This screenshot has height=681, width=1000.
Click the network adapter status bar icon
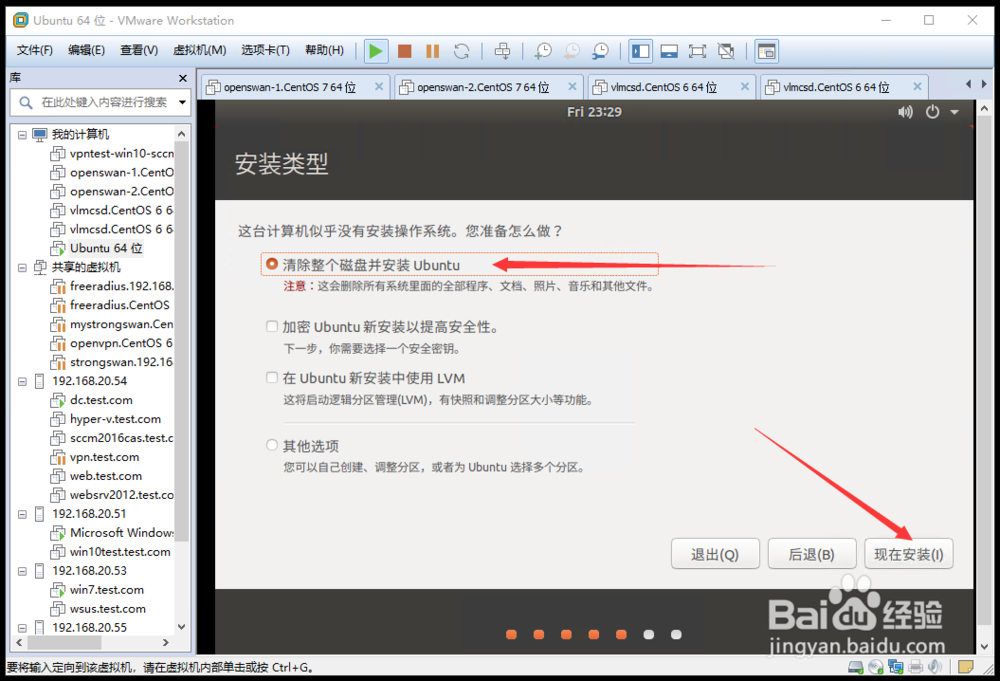tap(895, 667)
